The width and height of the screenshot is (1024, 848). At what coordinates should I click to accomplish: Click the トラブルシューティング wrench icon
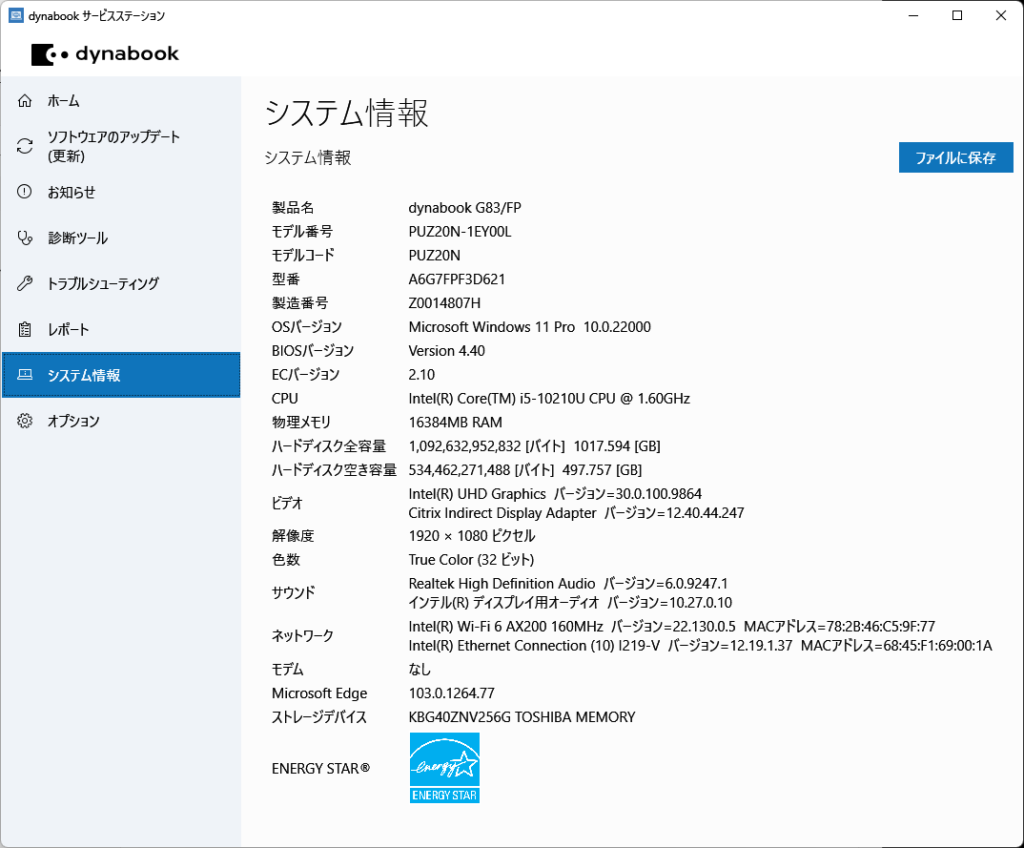[x=25, y=284]
